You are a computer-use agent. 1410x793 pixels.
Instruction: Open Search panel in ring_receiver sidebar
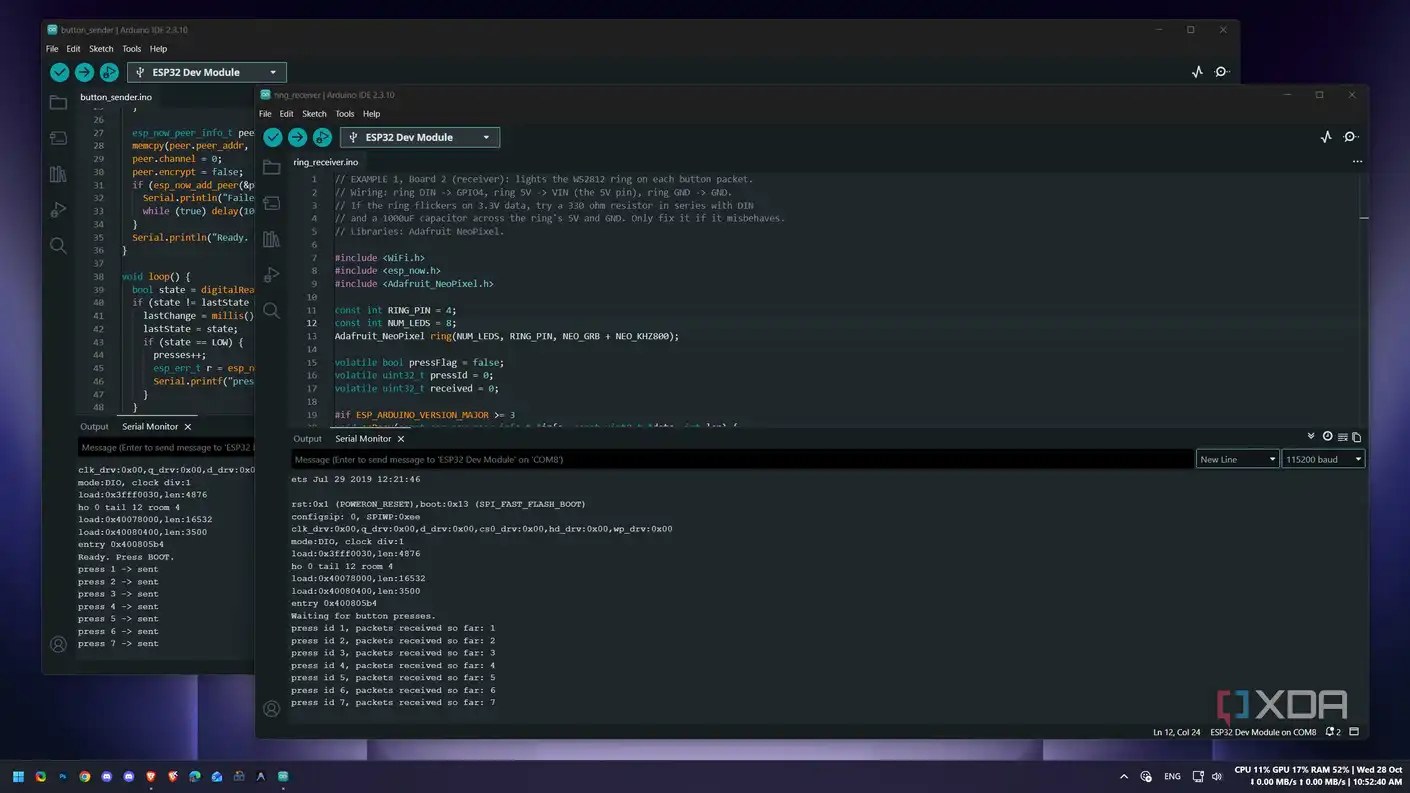(271, 311)
